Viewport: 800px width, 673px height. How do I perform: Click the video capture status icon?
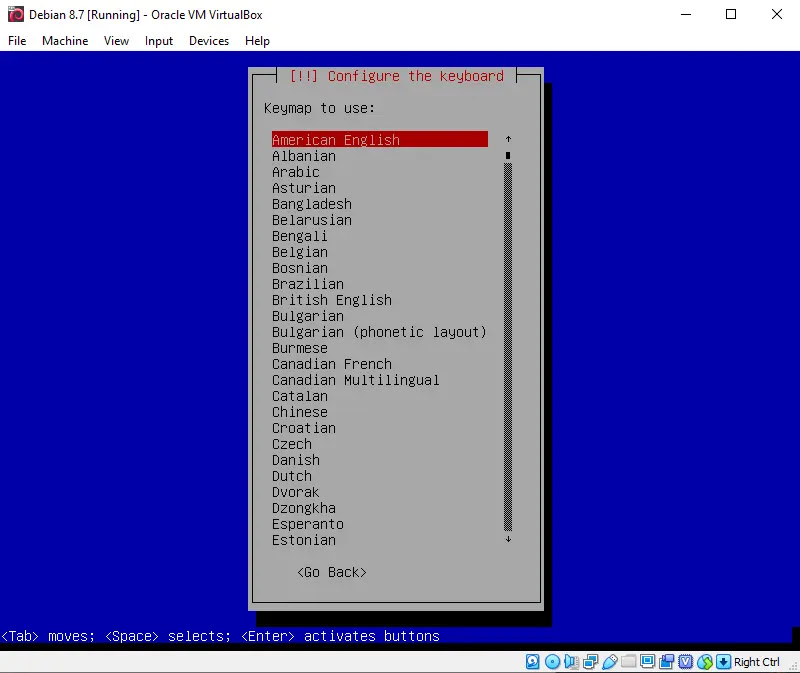(667, 662)
